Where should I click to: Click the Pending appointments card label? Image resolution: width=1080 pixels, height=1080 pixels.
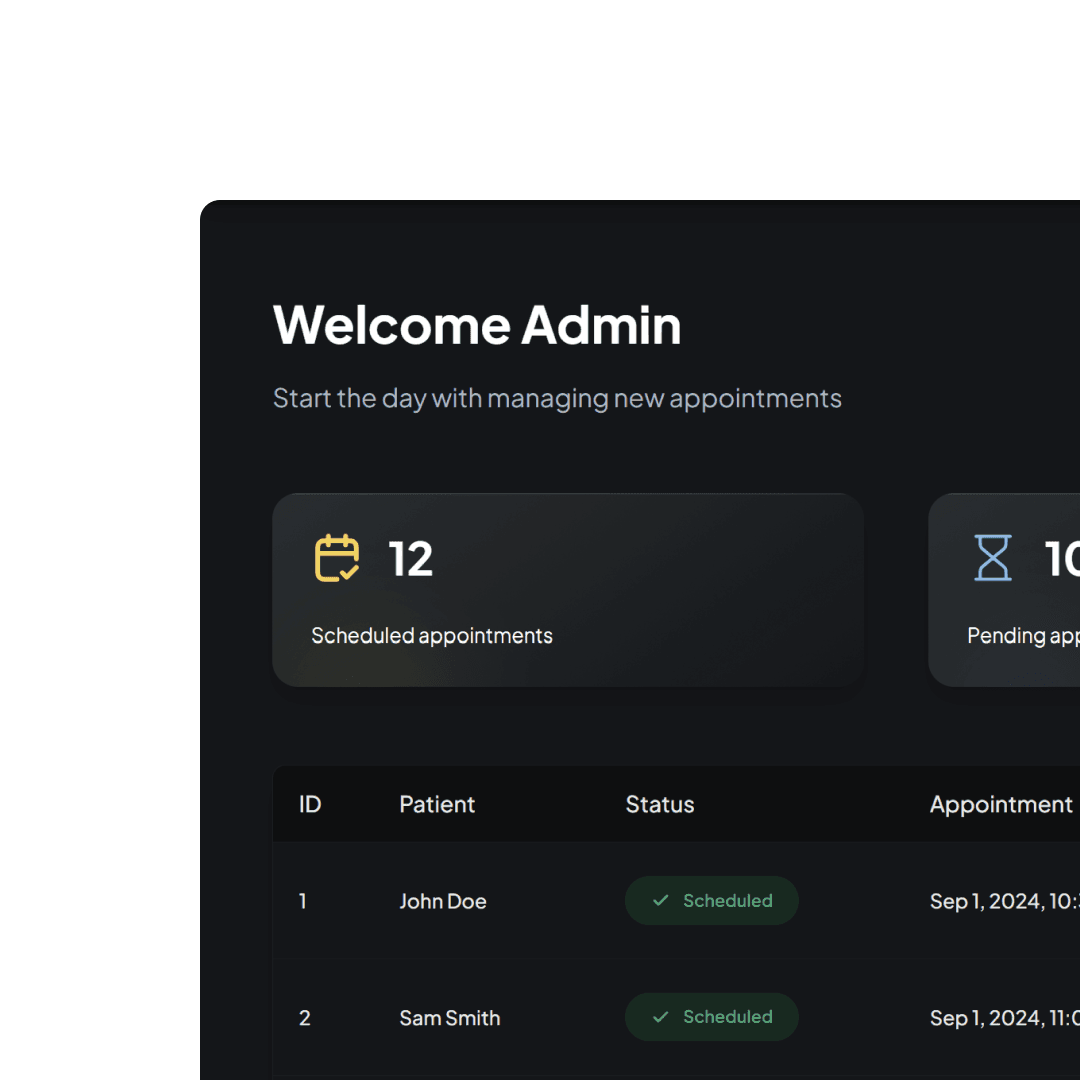(x=1023, y=636)
